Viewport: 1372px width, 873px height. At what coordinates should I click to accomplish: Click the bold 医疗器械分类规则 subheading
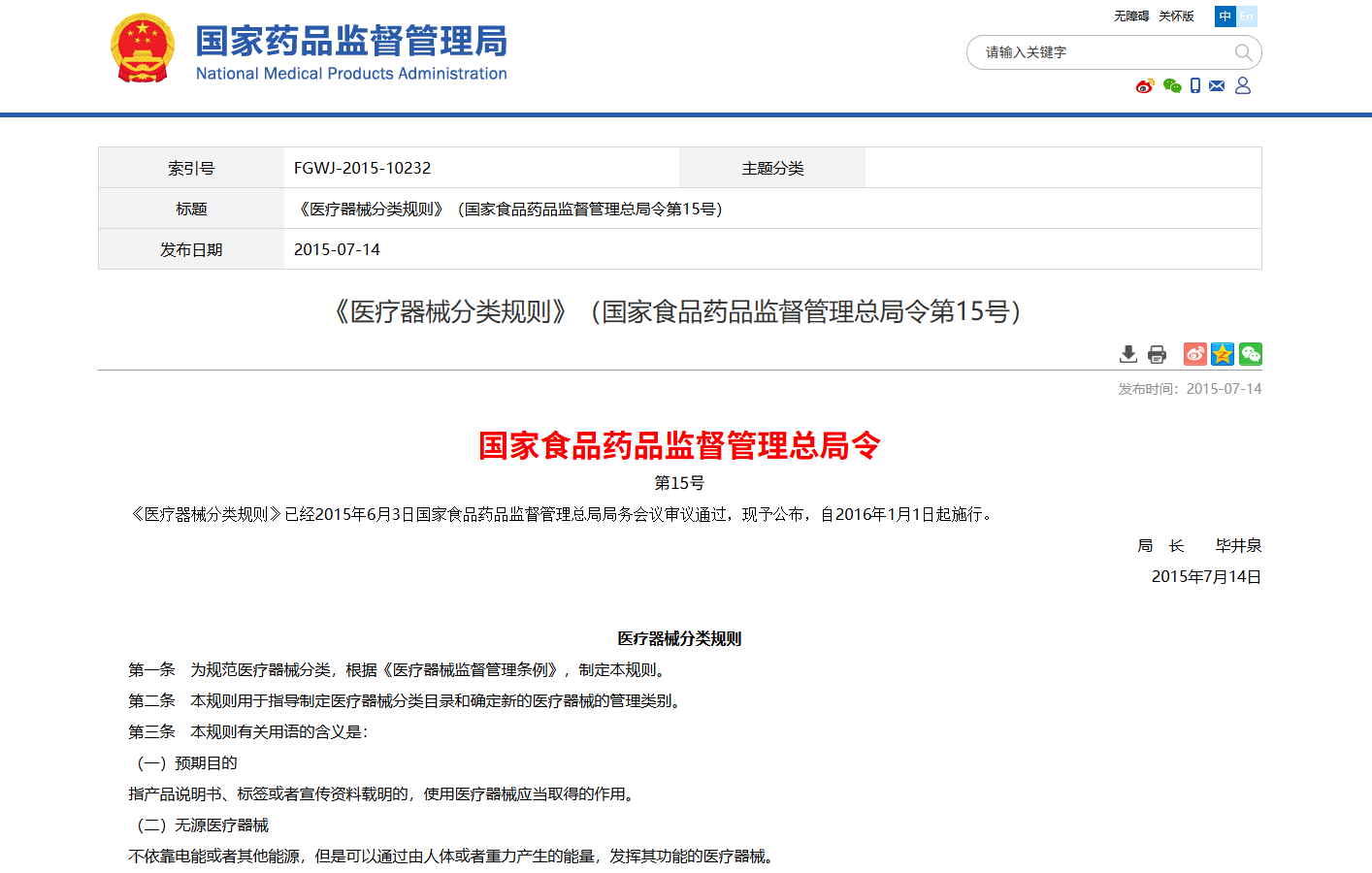click(x=679, y=639)
